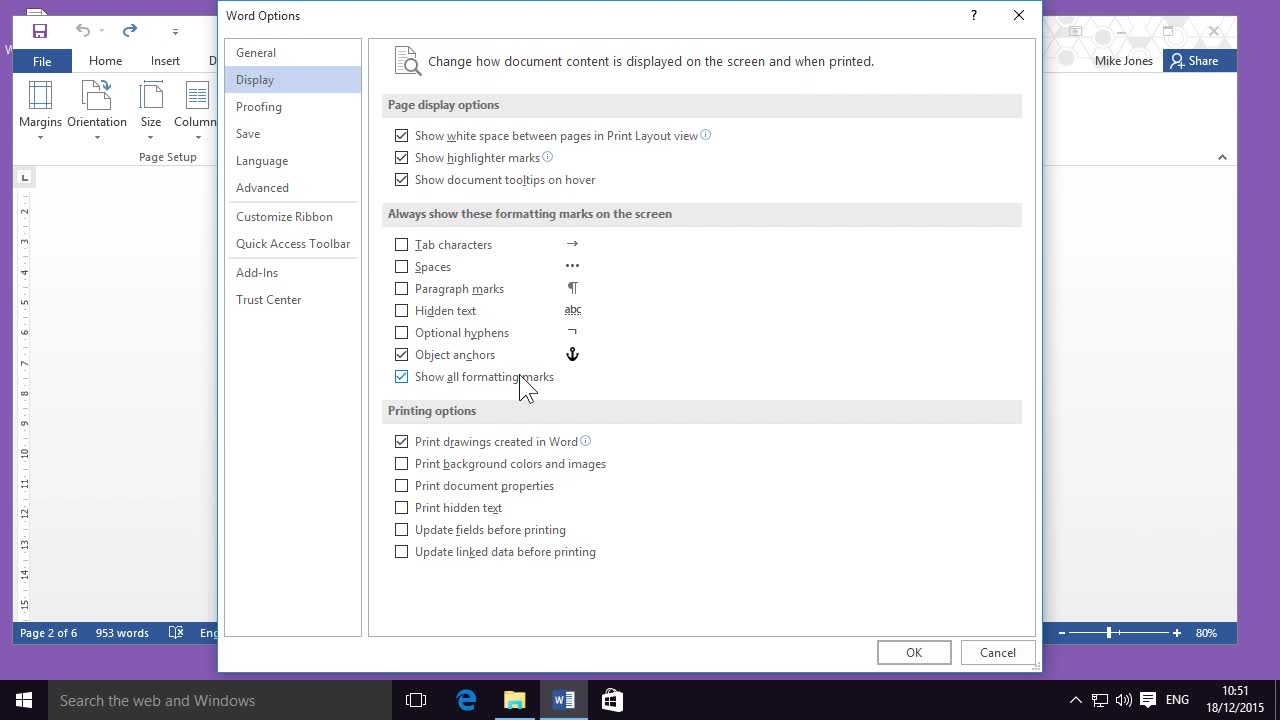Toggle Show highlighter marks checkbox
The width and height of the screenshot is (1280, 720).
click(x=401, y=158)
